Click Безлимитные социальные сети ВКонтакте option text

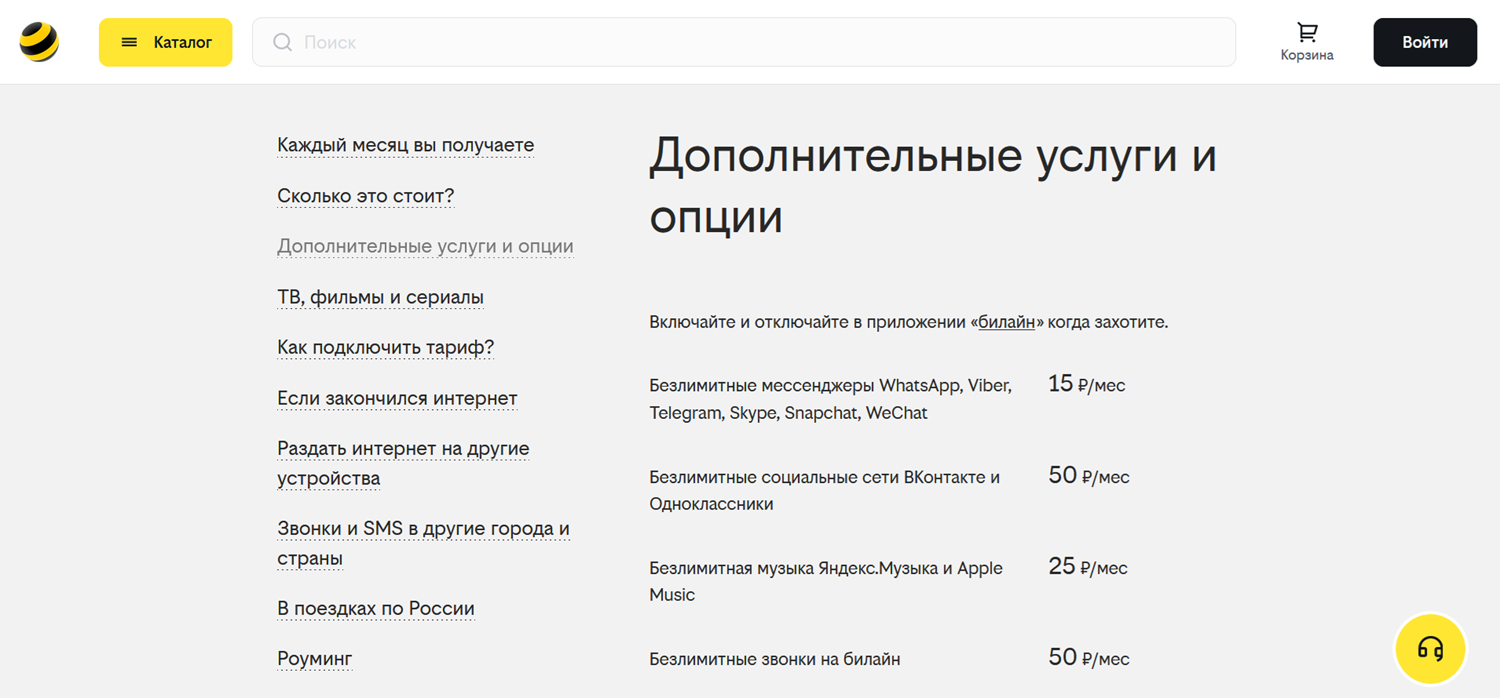(824, 490)
